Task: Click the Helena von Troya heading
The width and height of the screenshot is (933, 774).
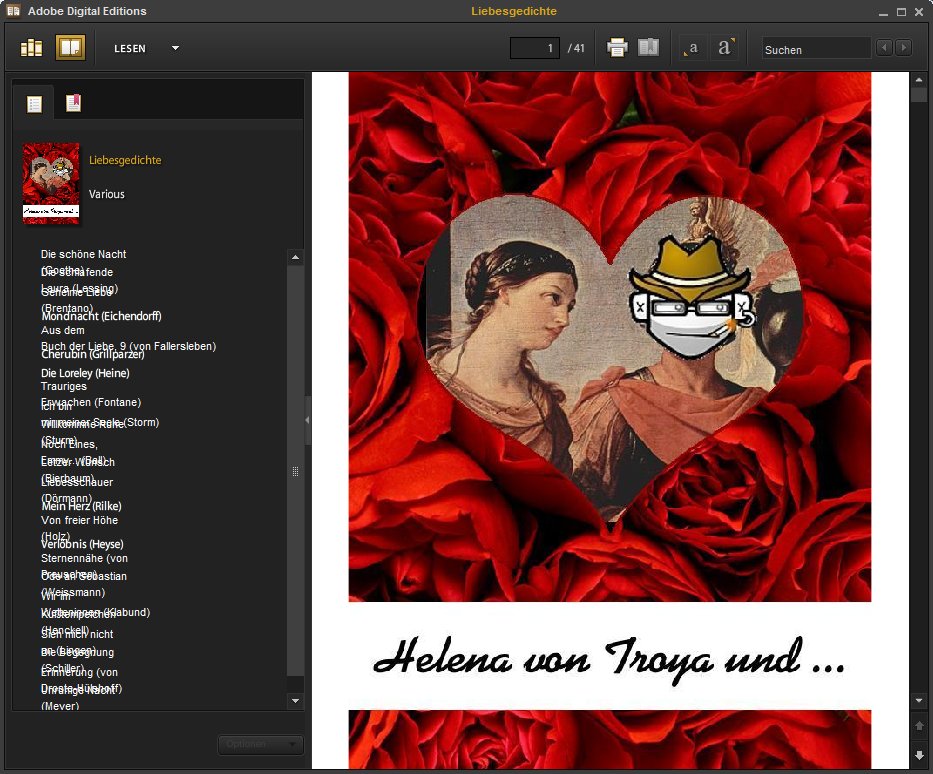Action: point(609,659)
